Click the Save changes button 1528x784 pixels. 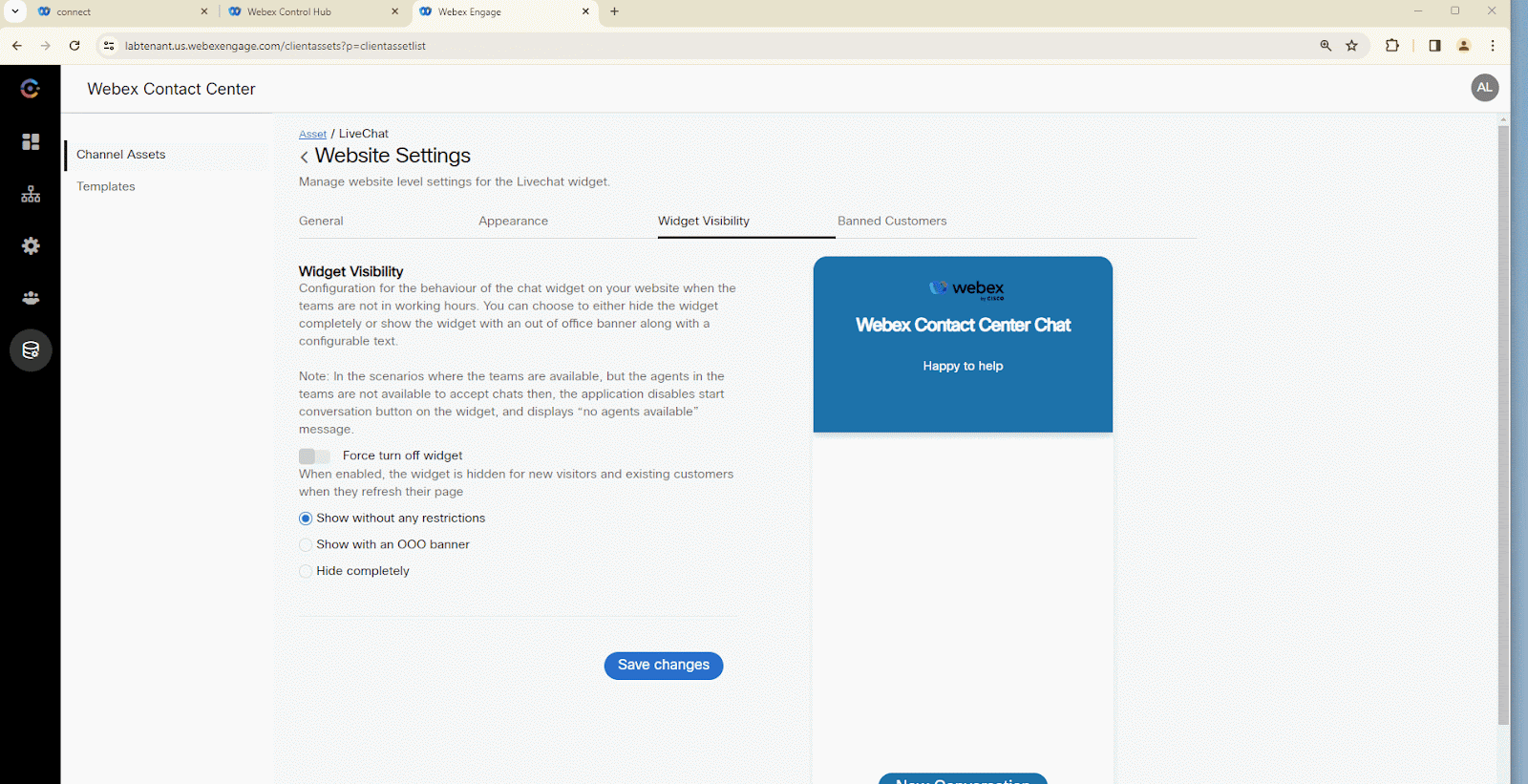(x=664, y=666)
